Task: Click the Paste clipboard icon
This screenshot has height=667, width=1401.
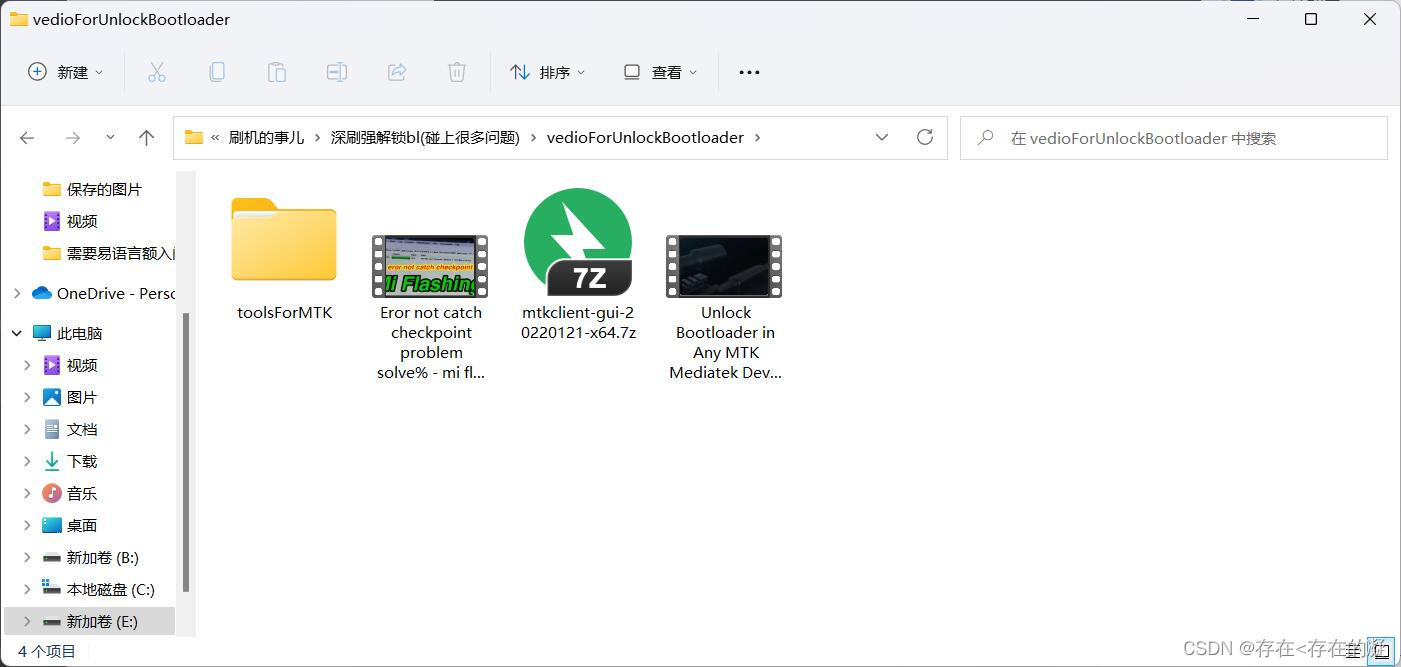Action: pyautogui.click(x=277, y=72)
